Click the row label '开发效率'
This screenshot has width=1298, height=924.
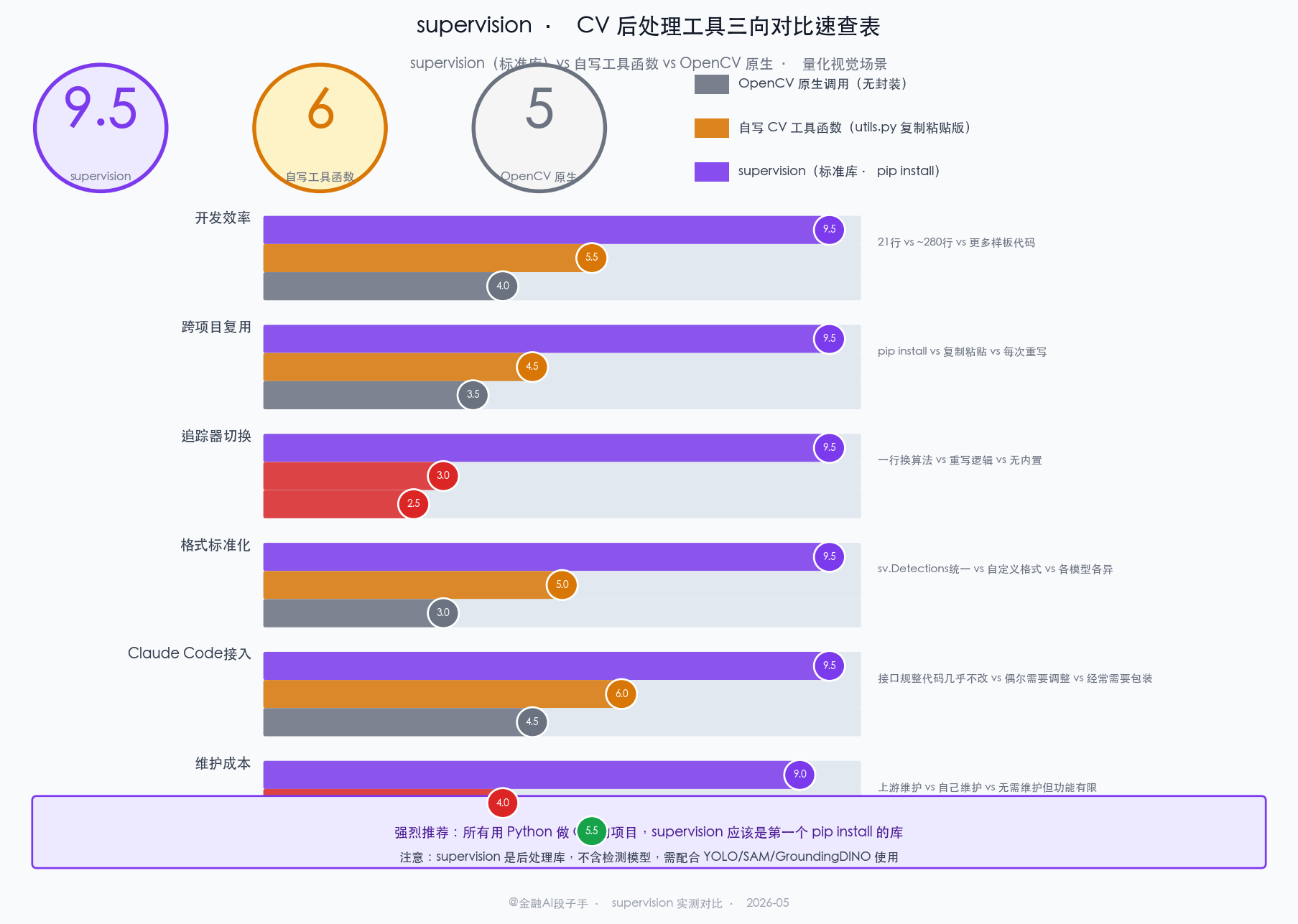(x=223, y=218)
